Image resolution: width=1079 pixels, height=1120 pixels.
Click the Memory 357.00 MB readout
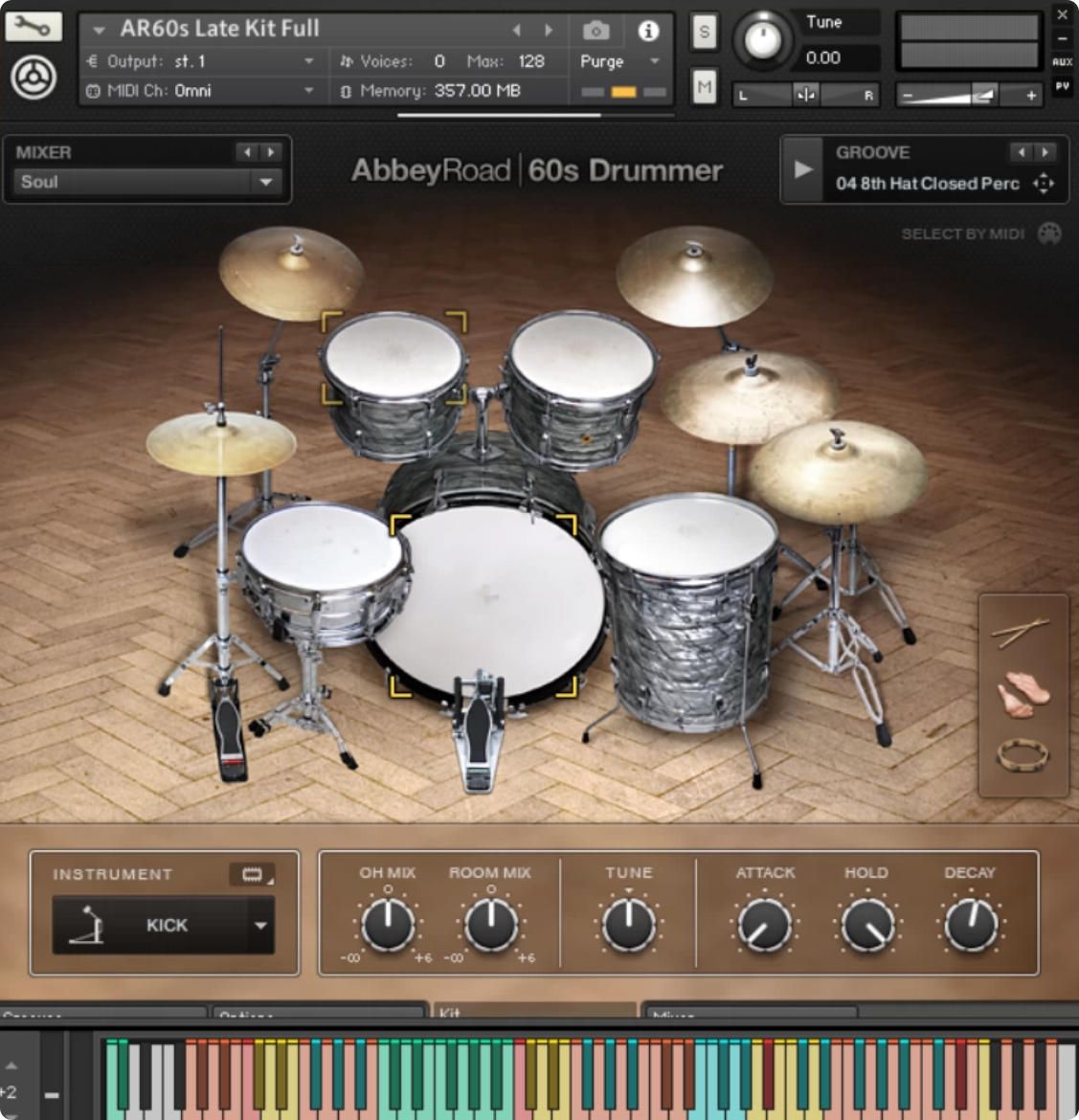pyautogui.click(x=478, y=91)
